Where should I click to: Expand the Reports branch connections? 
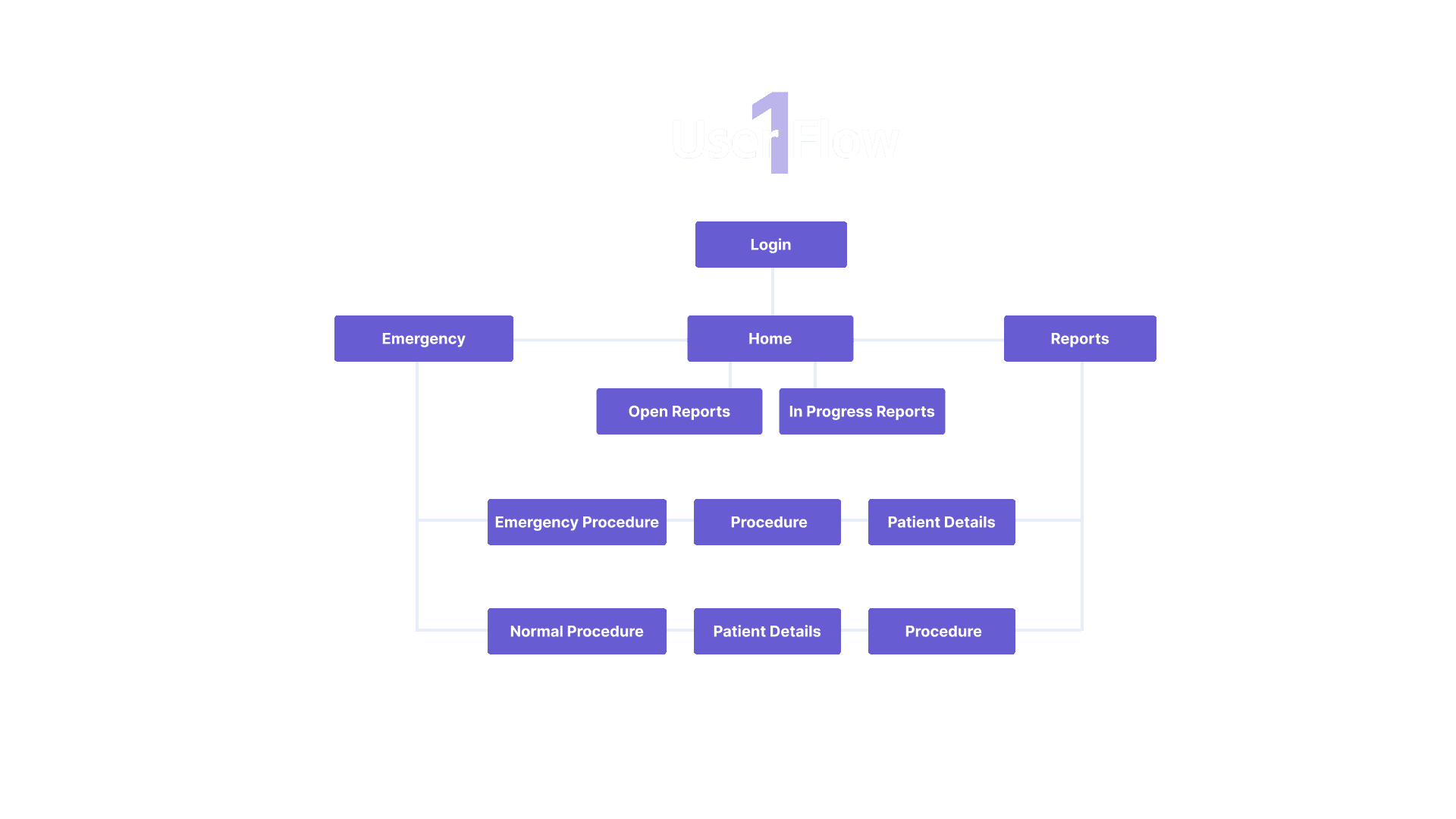(x=1080, y=338)
